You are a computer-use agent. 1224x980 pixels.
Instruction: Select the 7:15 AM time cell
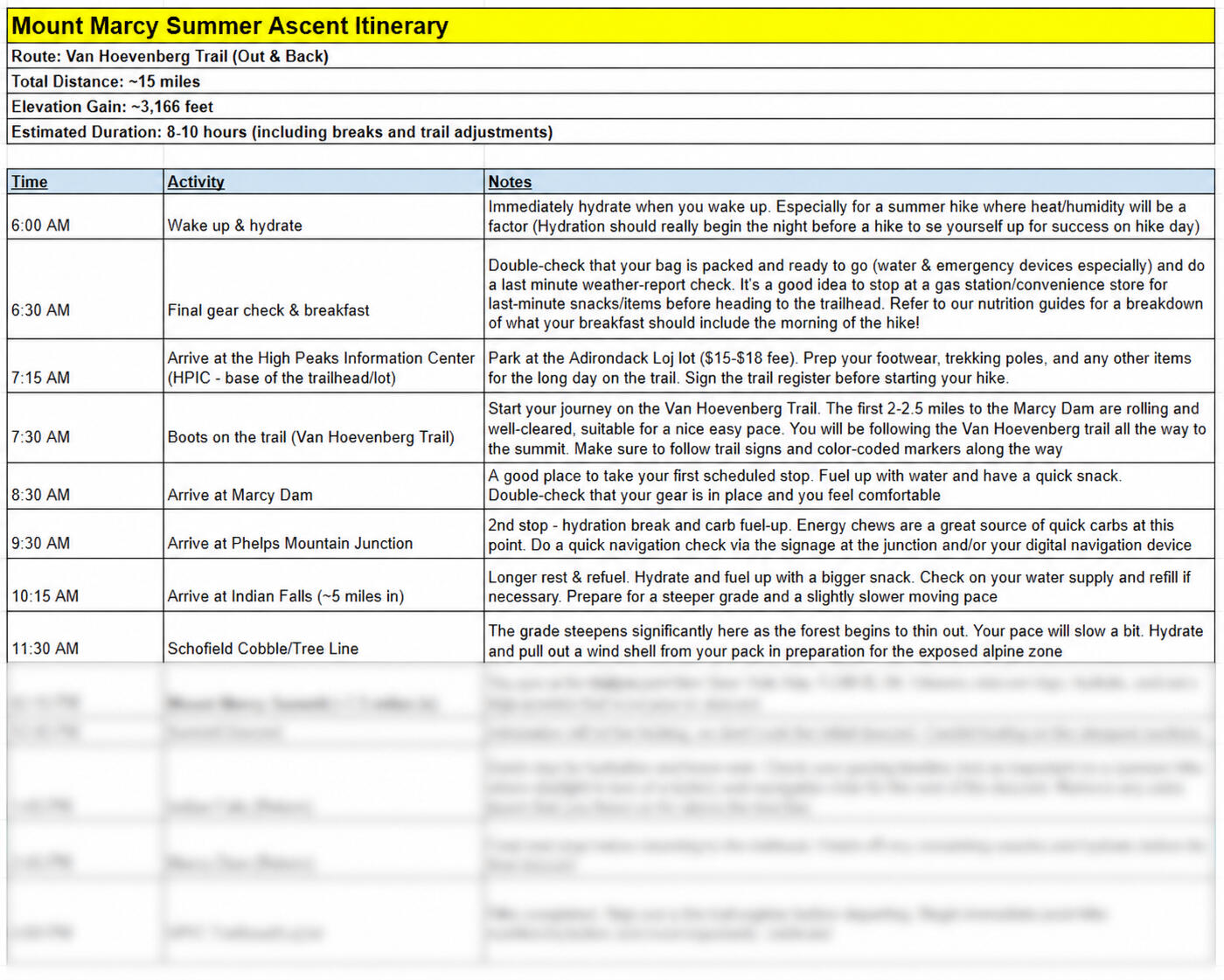click(x=85, y=366)
